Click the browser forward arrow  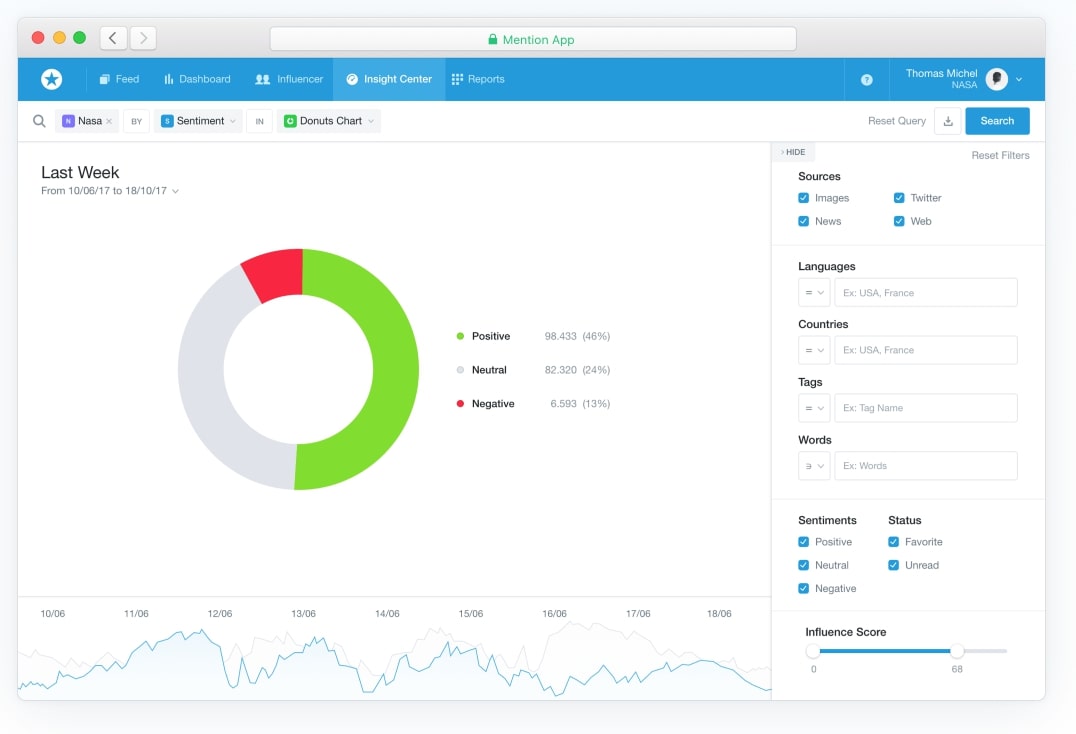point(143,38)
